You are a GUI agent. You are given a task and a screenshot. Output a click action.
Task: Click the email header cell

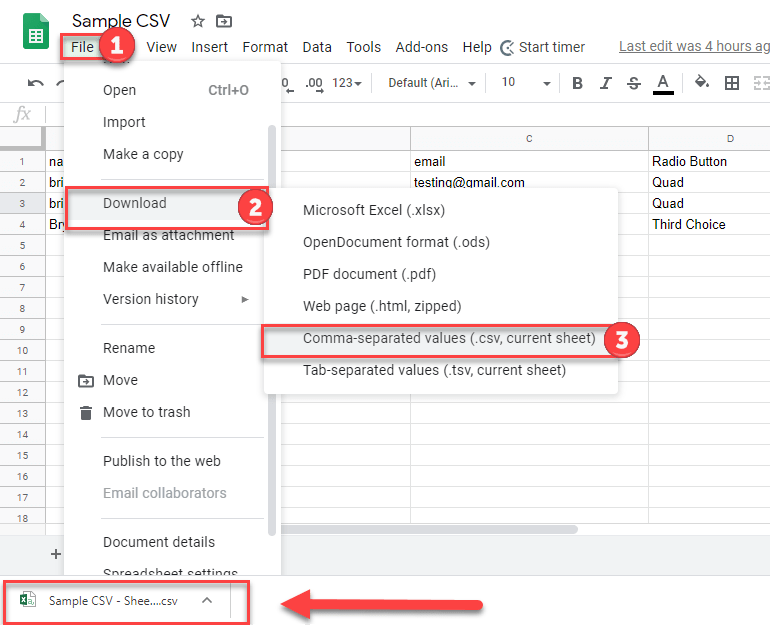click(x=529, y=162)
